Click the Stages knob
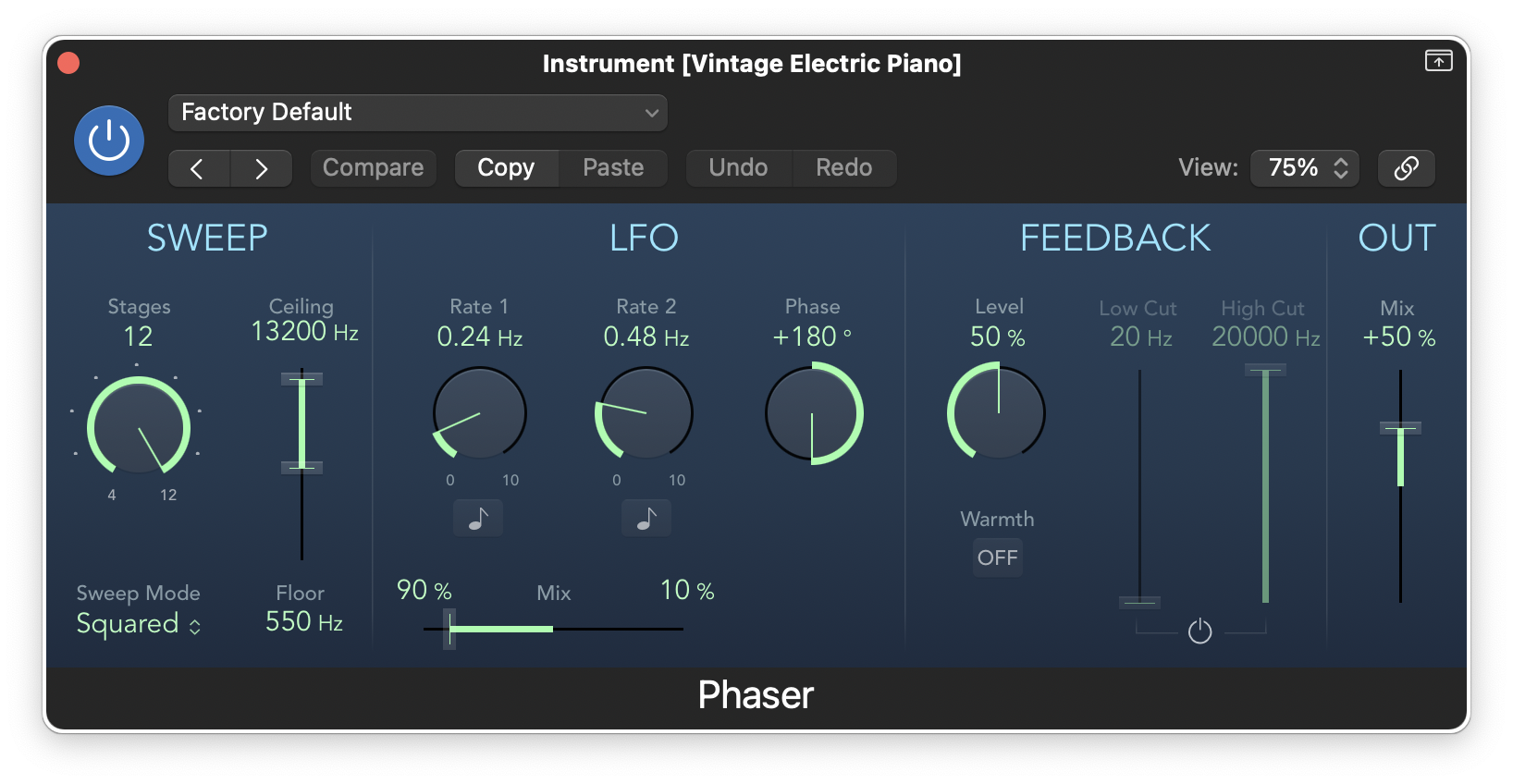 [x=139, y=428]
